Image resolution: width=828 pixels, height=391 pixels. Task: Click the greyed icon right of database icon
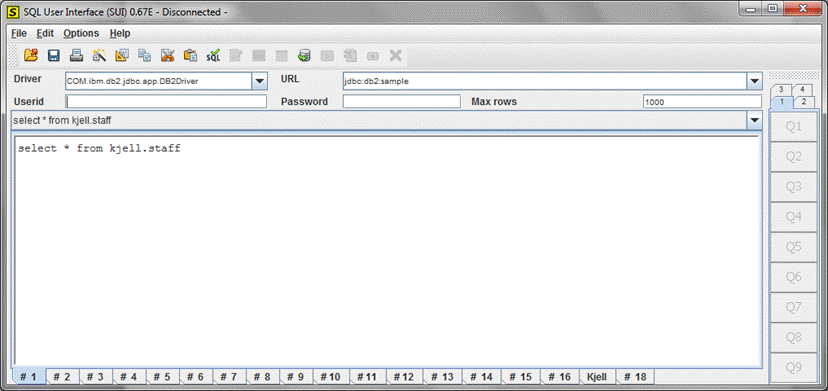click(x=327, y=55)
